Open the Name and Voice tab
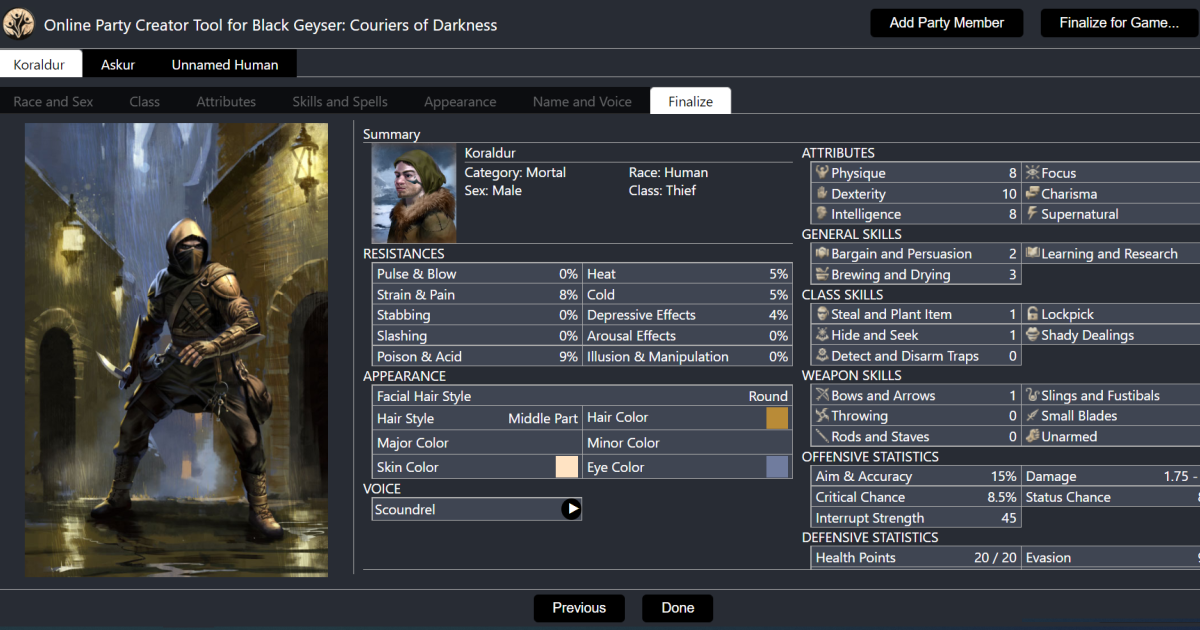1200x630 pixels. point(582,101)
